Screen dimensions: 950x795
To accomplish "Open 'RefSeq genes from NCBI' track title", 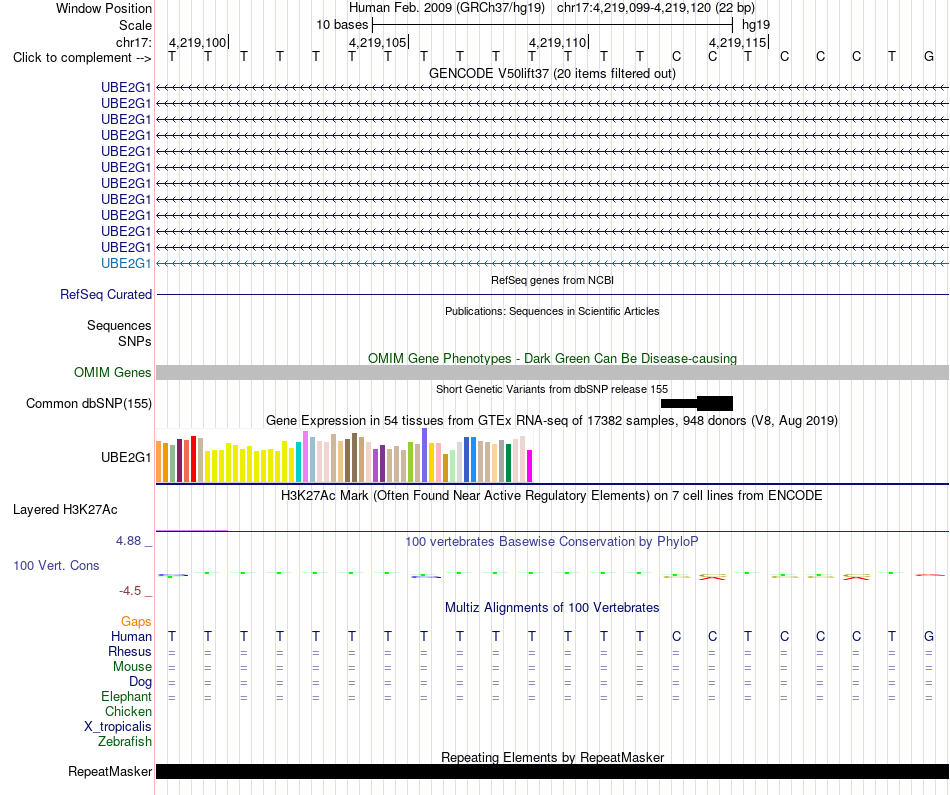I will click(x=552, y=280).
